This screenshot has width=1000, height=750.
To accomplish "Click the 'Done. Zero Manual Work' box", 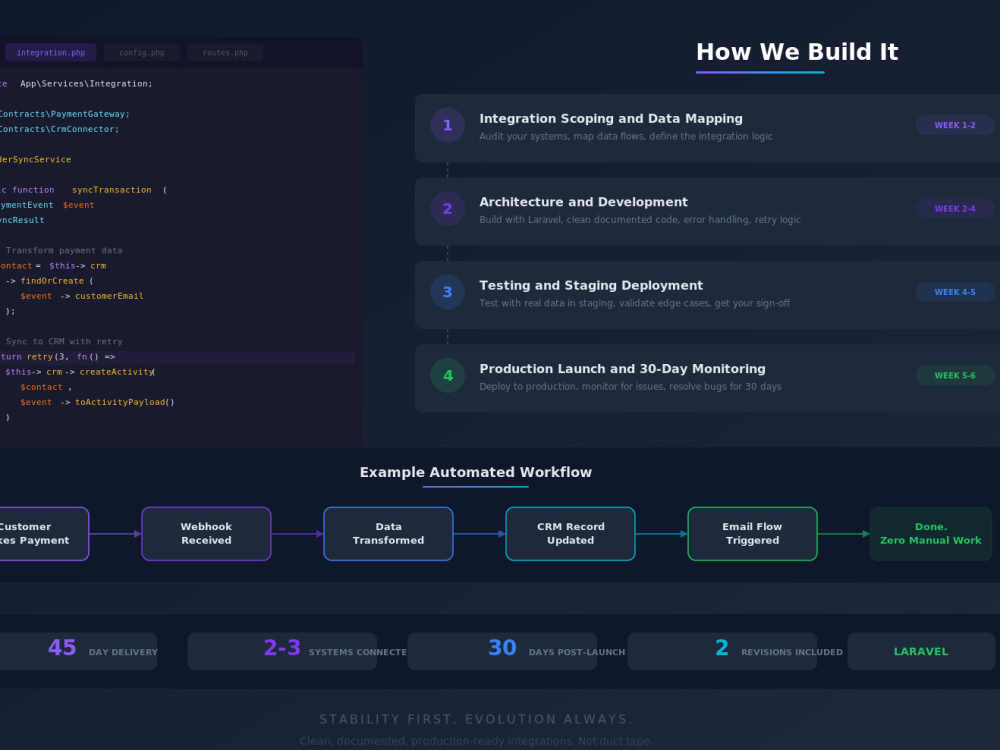I will (930, 534).
